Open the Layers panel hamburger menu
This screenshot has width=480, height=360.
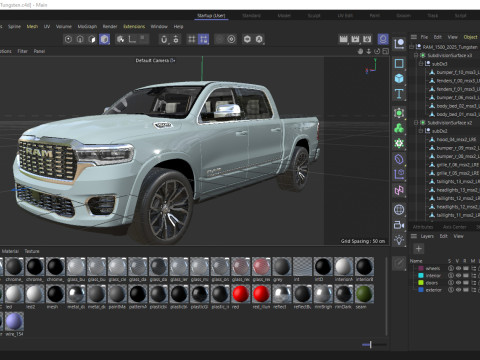click(414, 236)
